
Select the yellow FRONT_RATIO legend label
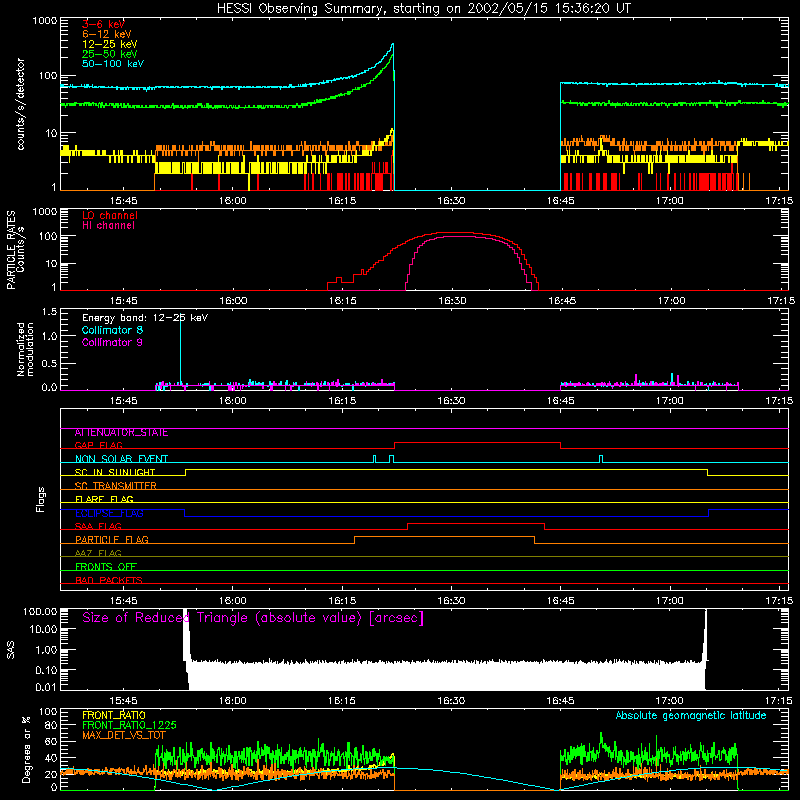[x=114, y=715]
